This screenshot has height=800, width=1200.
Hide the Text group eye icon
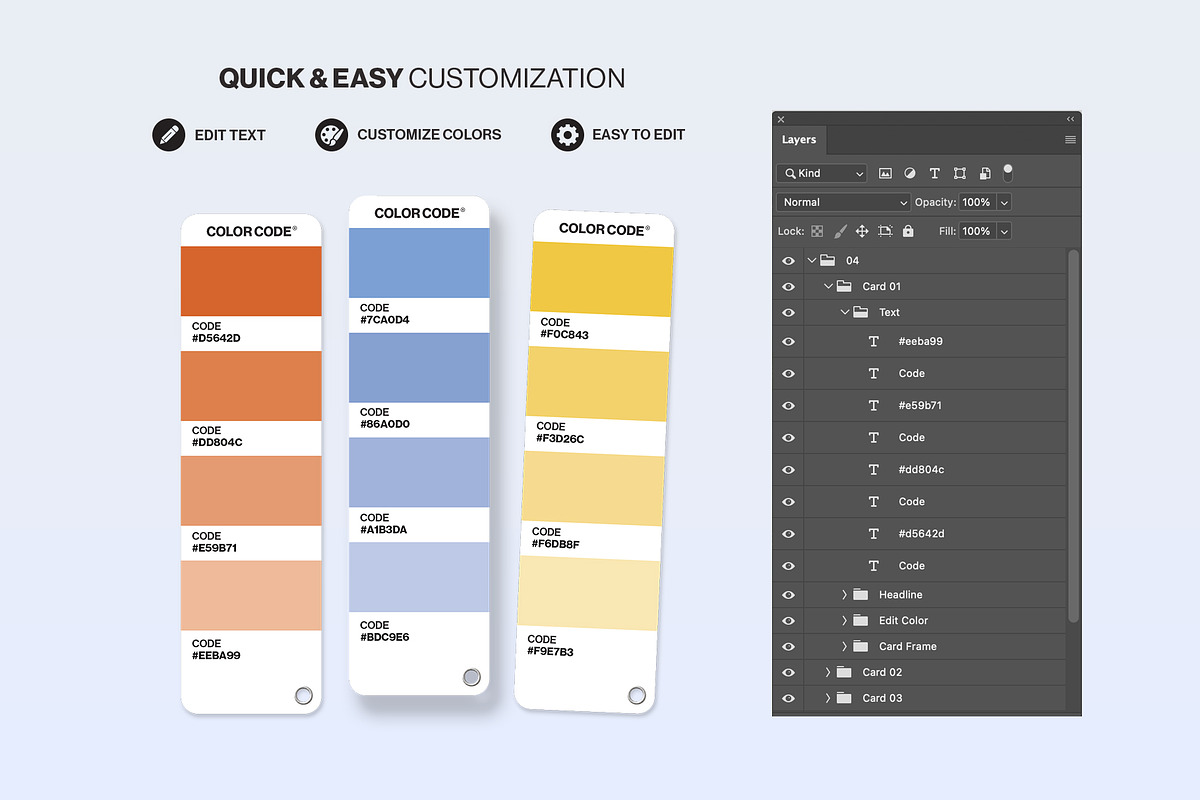(788, 313)
